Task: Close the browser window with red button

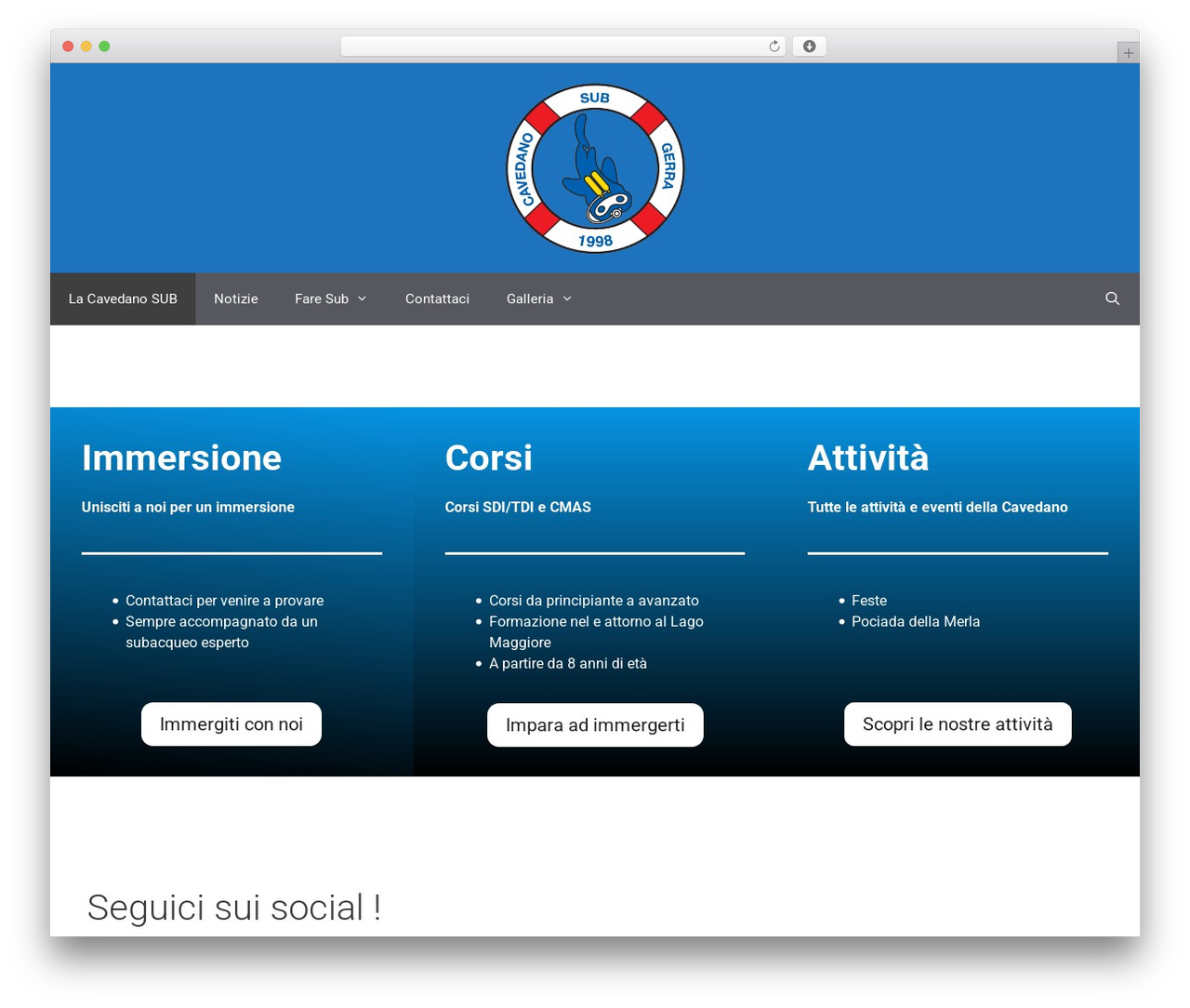Action: coord(68,46)
